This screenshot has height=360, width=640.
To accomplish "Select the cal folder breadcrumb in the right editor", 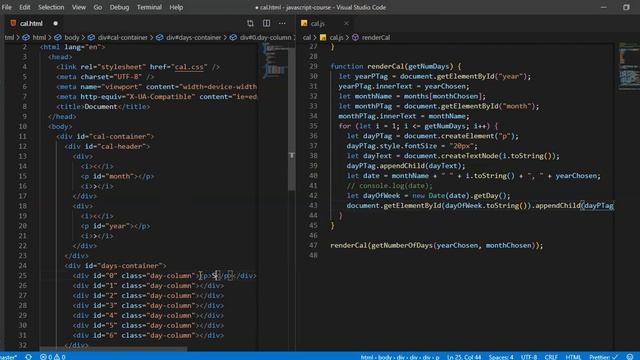I will click(307, 38).
